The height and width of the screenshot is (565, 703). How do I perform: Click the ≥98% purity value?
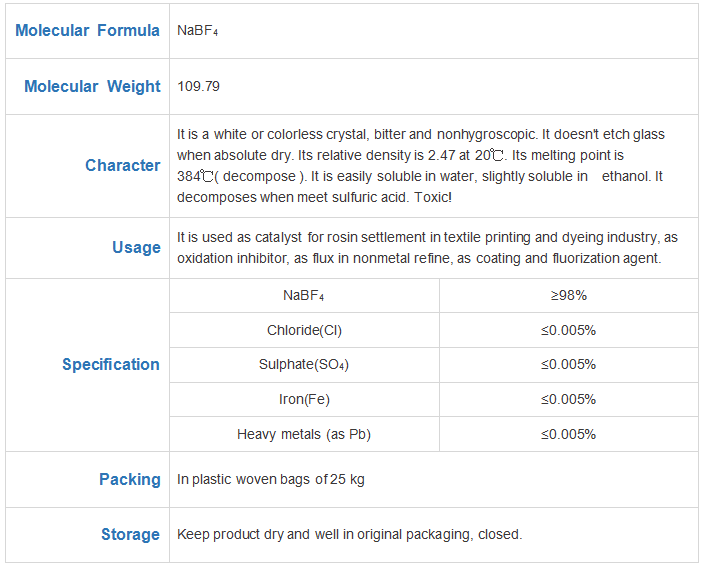tap(568, 296)
